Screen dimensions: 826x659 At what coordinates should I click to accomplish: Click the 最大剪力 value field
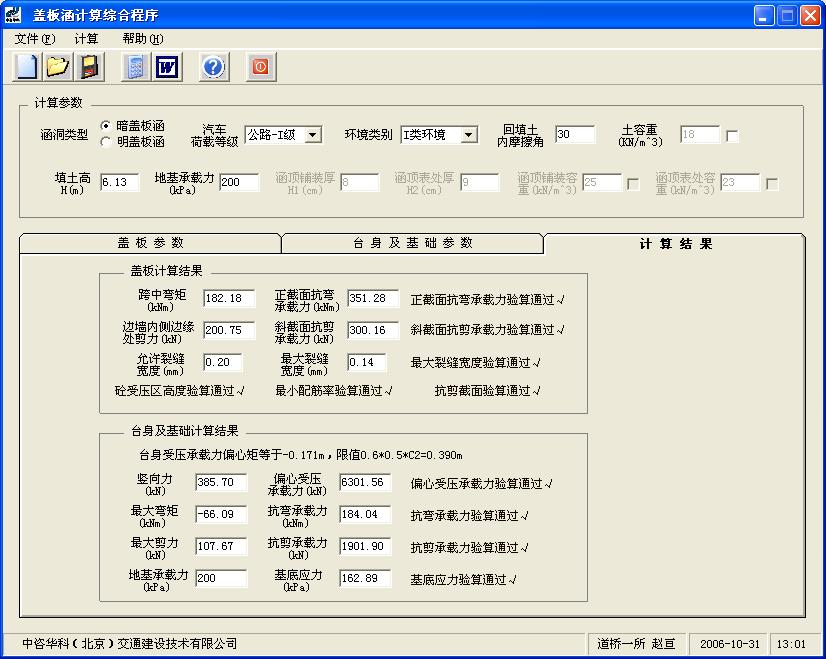point(221,546)
